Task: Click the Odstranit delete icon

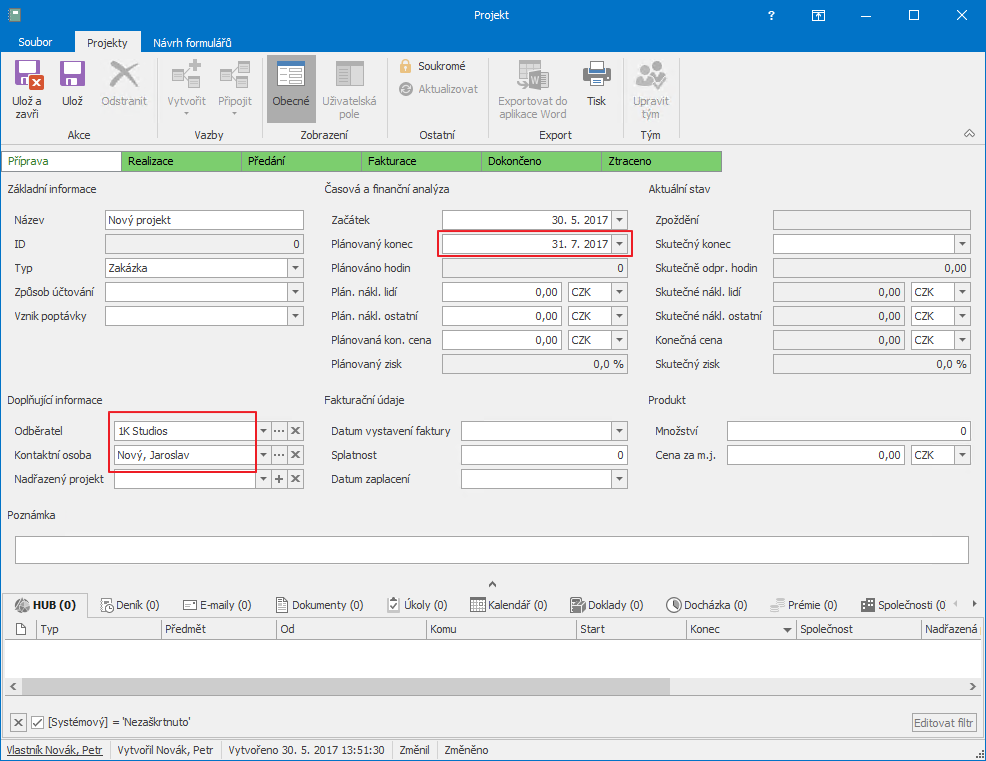Action: tap(124, 75)
